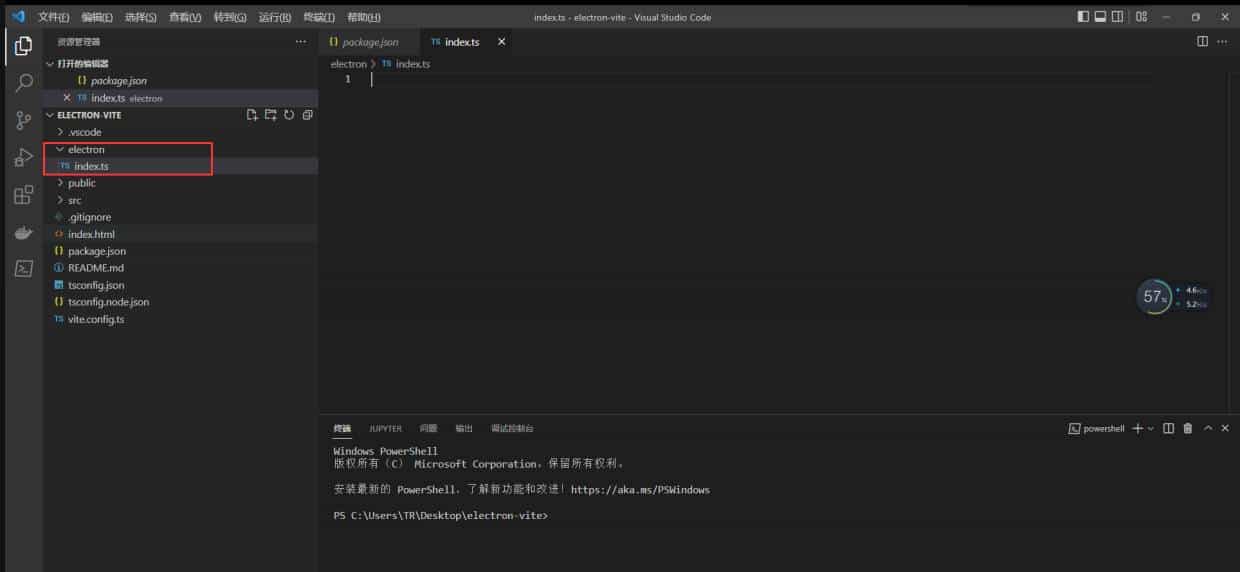This screenshot has height=572, width=1240.
Task: Refresh the explorer file tree
Action: 289,115
